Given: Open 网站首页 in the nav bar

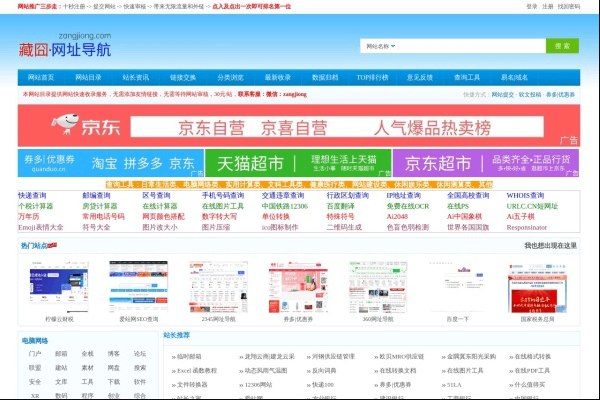Looking at the screenshot, I should point(41,77).
